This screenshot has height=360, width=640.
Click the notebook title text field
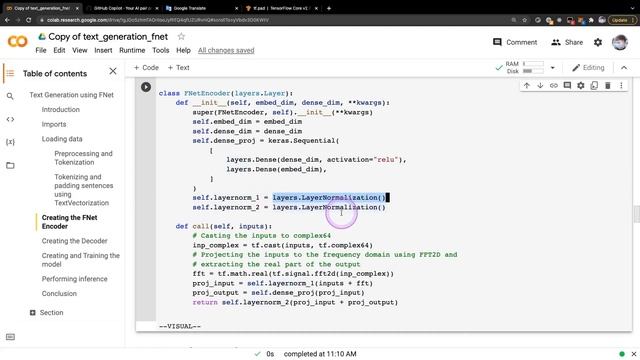(108, 37)
